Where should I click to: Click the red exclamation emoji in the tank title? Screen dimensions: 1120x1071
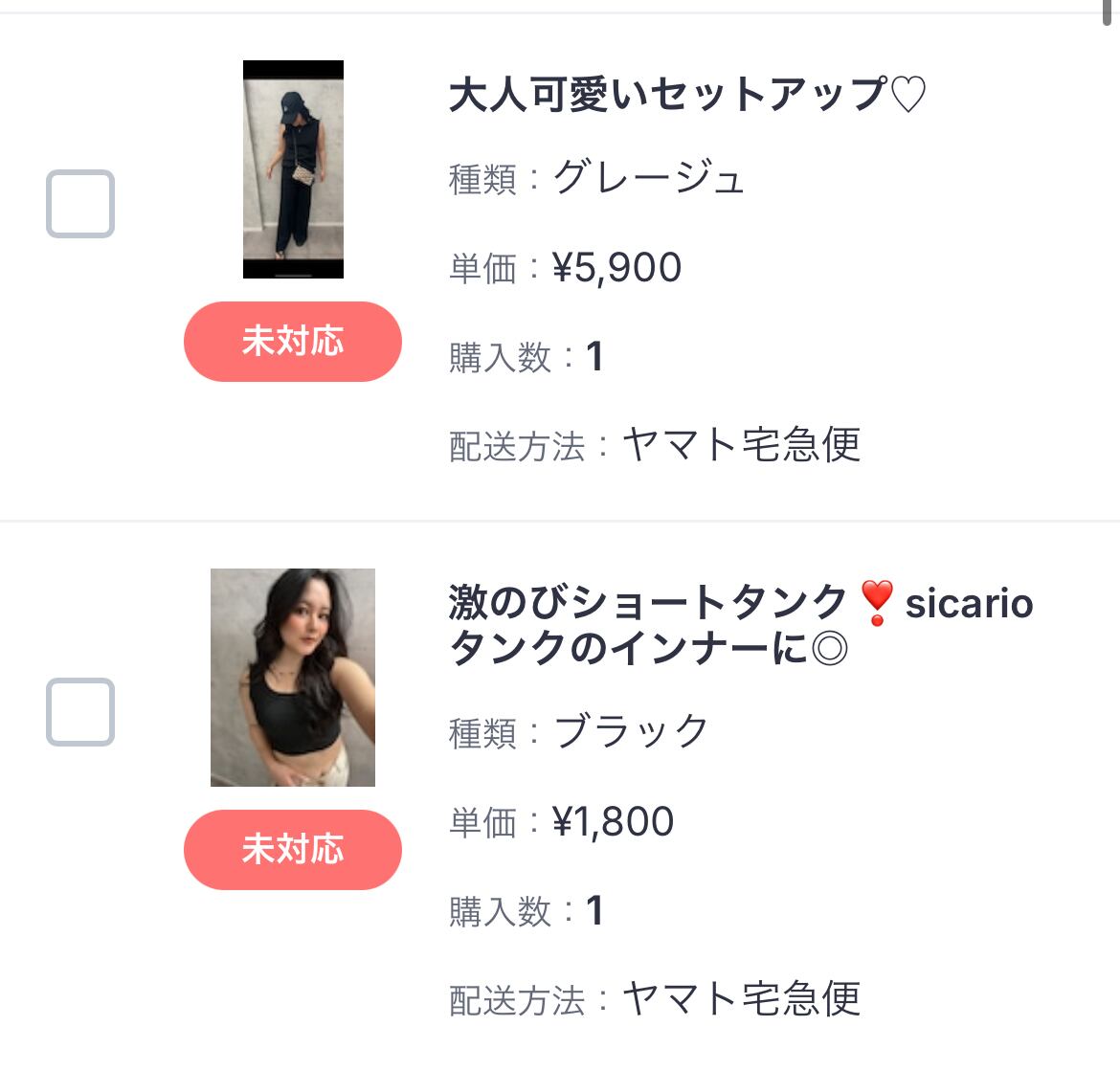[x=877, y=603]
